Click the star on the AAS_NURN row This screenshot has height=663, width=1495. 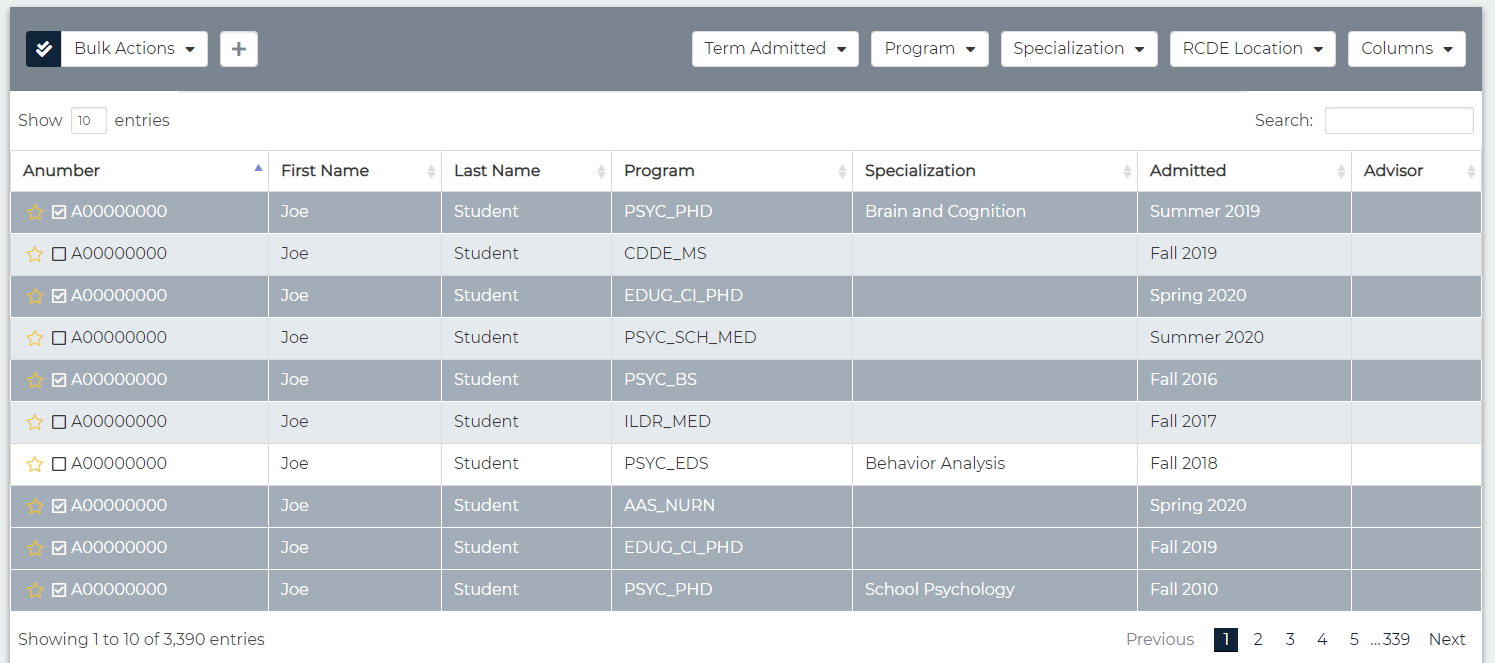tap(35, 506)
